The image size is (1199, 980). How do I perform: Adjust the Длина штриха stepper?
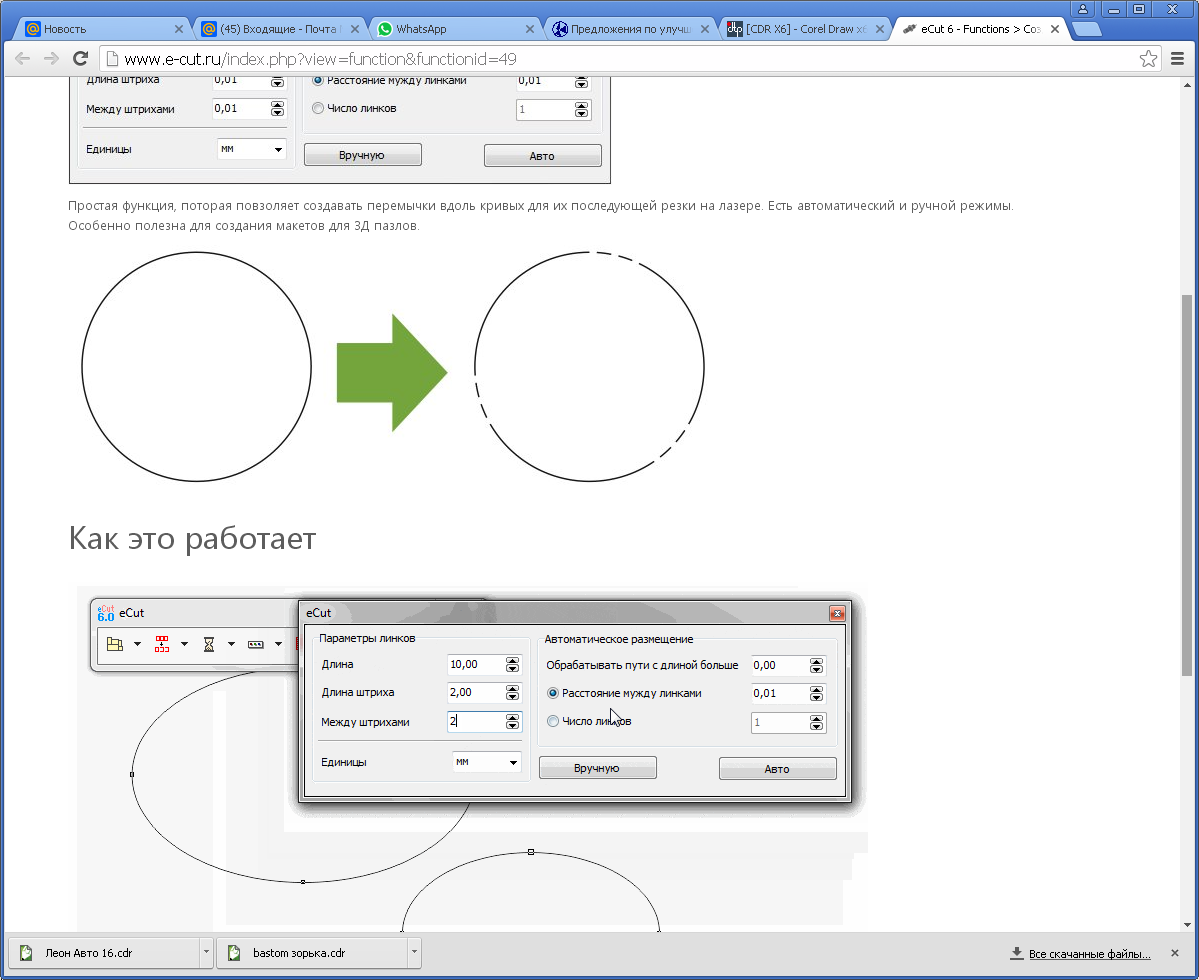512,693
